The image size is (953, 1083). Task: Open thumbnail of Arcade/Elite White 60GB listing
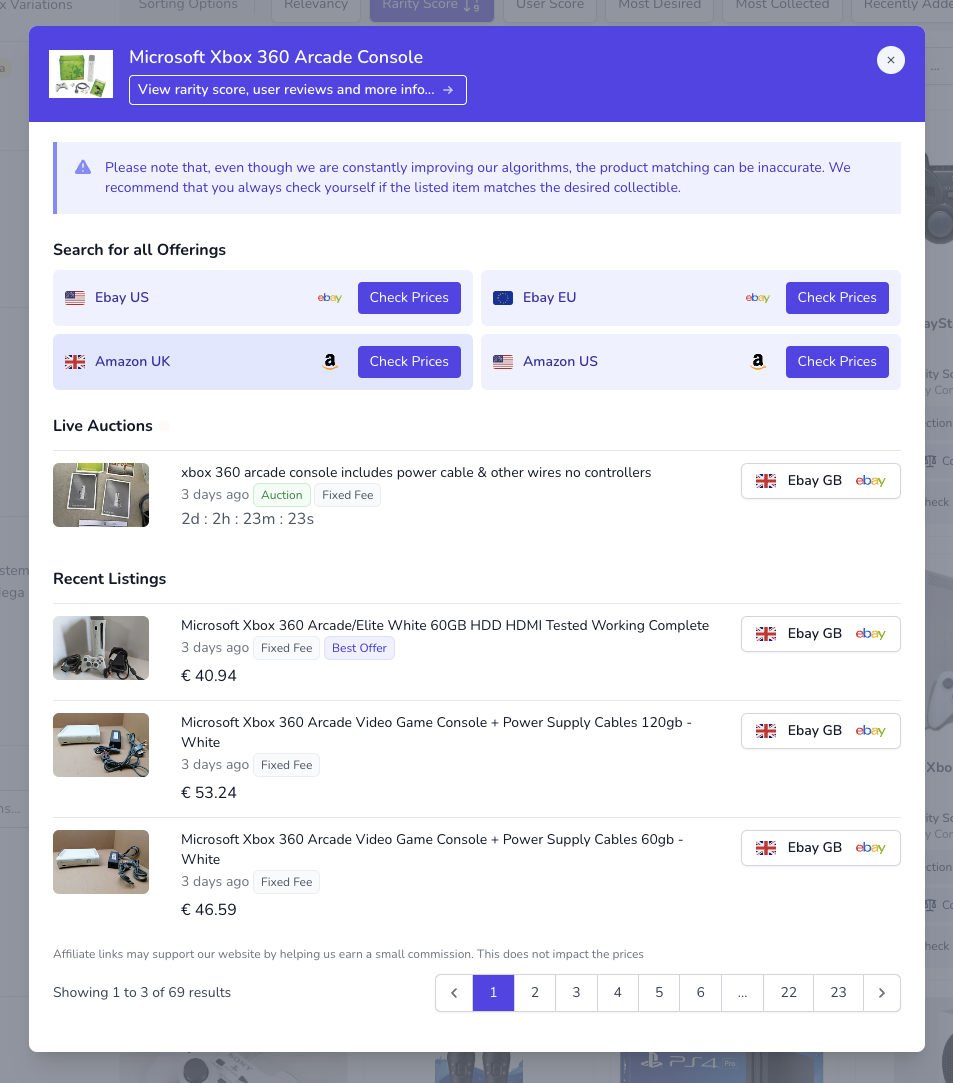101,648
